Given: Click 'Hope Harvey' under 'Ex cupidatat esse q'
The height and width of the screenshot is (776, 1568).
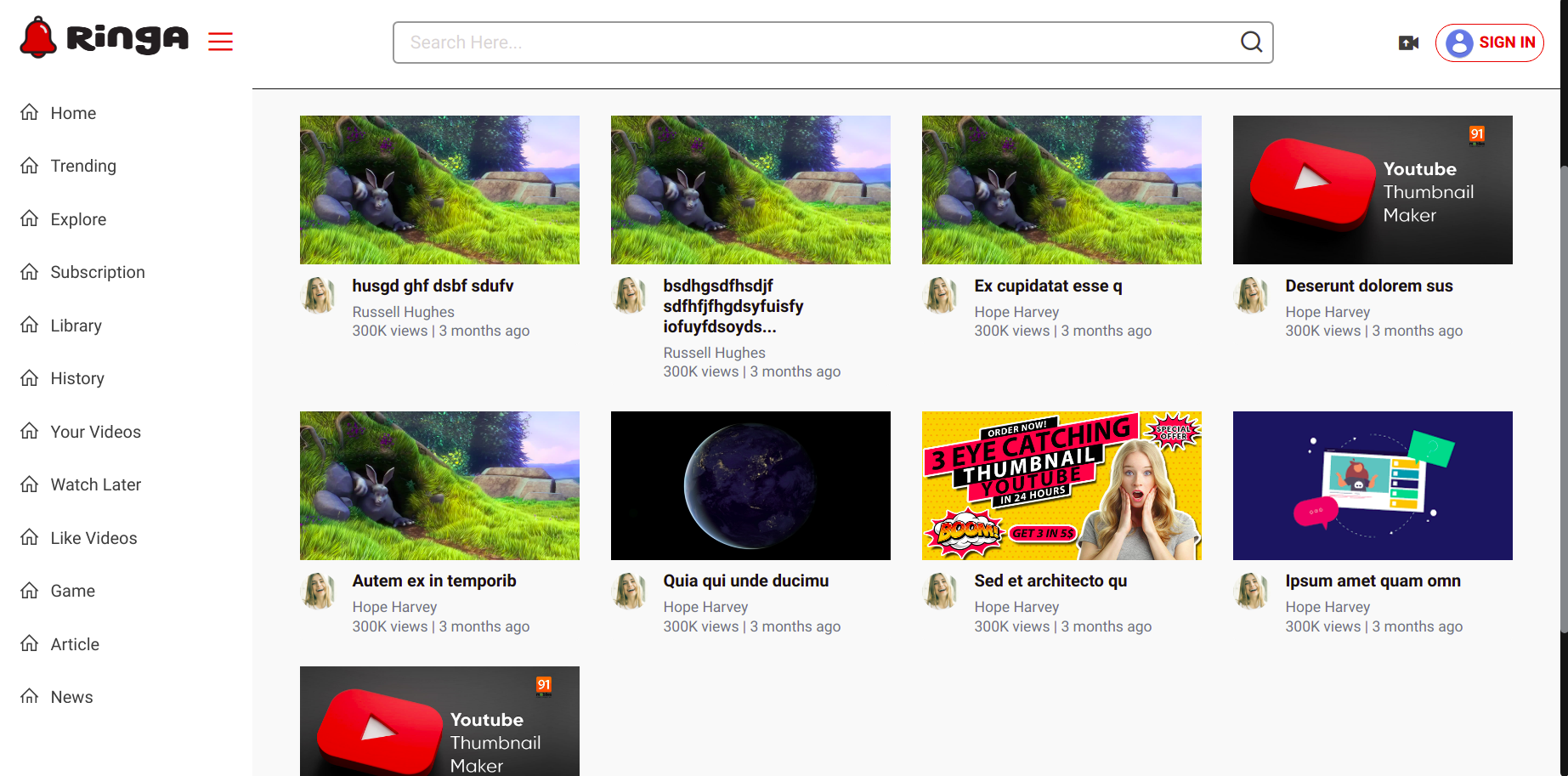Looking at the screenshot, I should point(1016,312).
